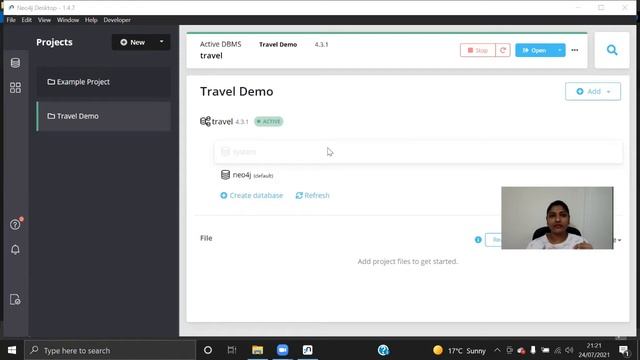Show hidden tray icons chevron
This screenshot has width=640, height=360.
(x=497, y=350)
